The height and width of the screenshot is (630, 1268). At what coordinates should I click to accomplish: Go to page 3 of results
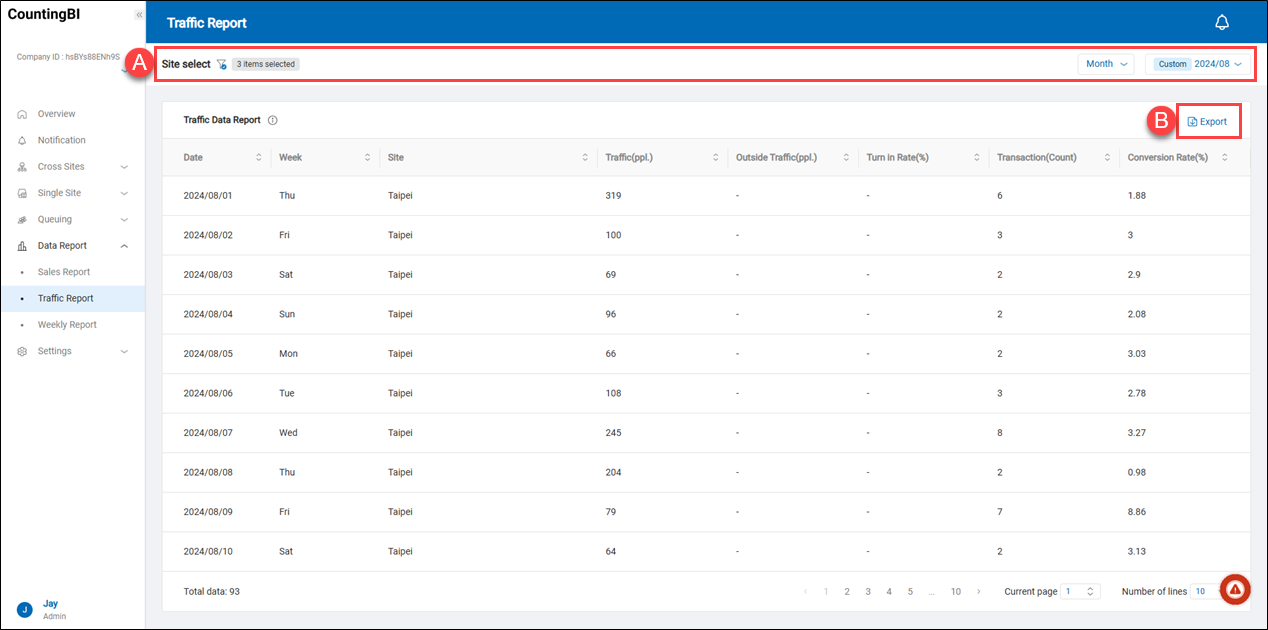pyautogui.click(x=868, y=592)
